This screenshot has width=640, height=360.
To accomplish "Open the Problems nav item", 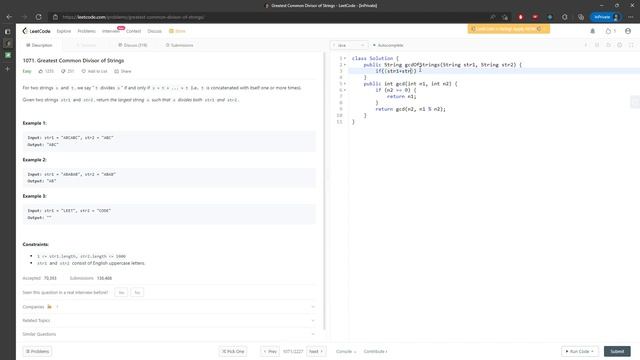I will pos(87,31).
